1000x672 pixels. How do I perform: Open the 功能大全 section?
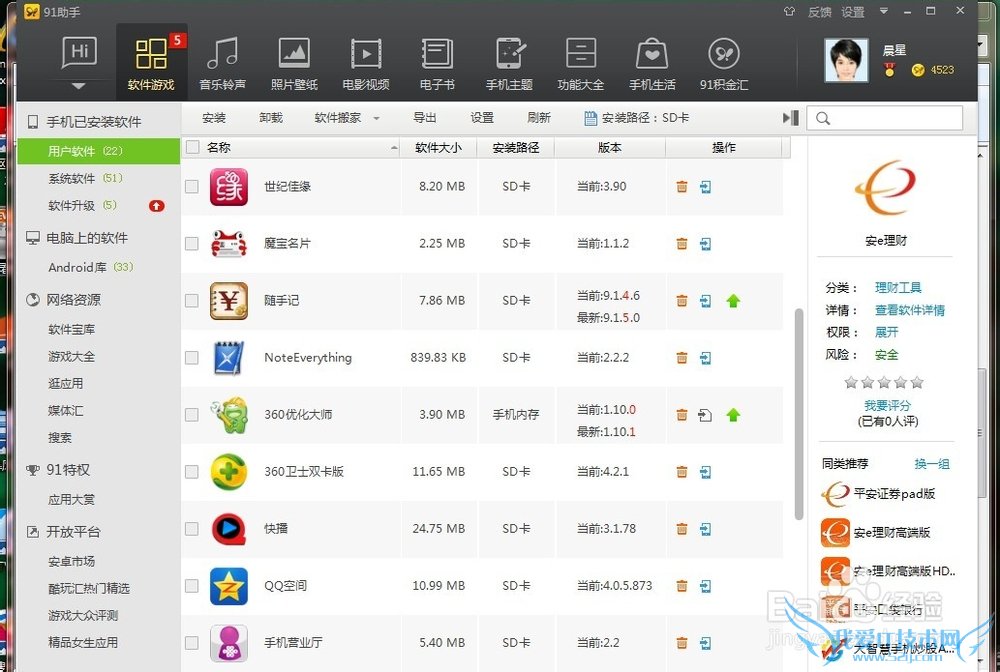[x=580, y=62]
